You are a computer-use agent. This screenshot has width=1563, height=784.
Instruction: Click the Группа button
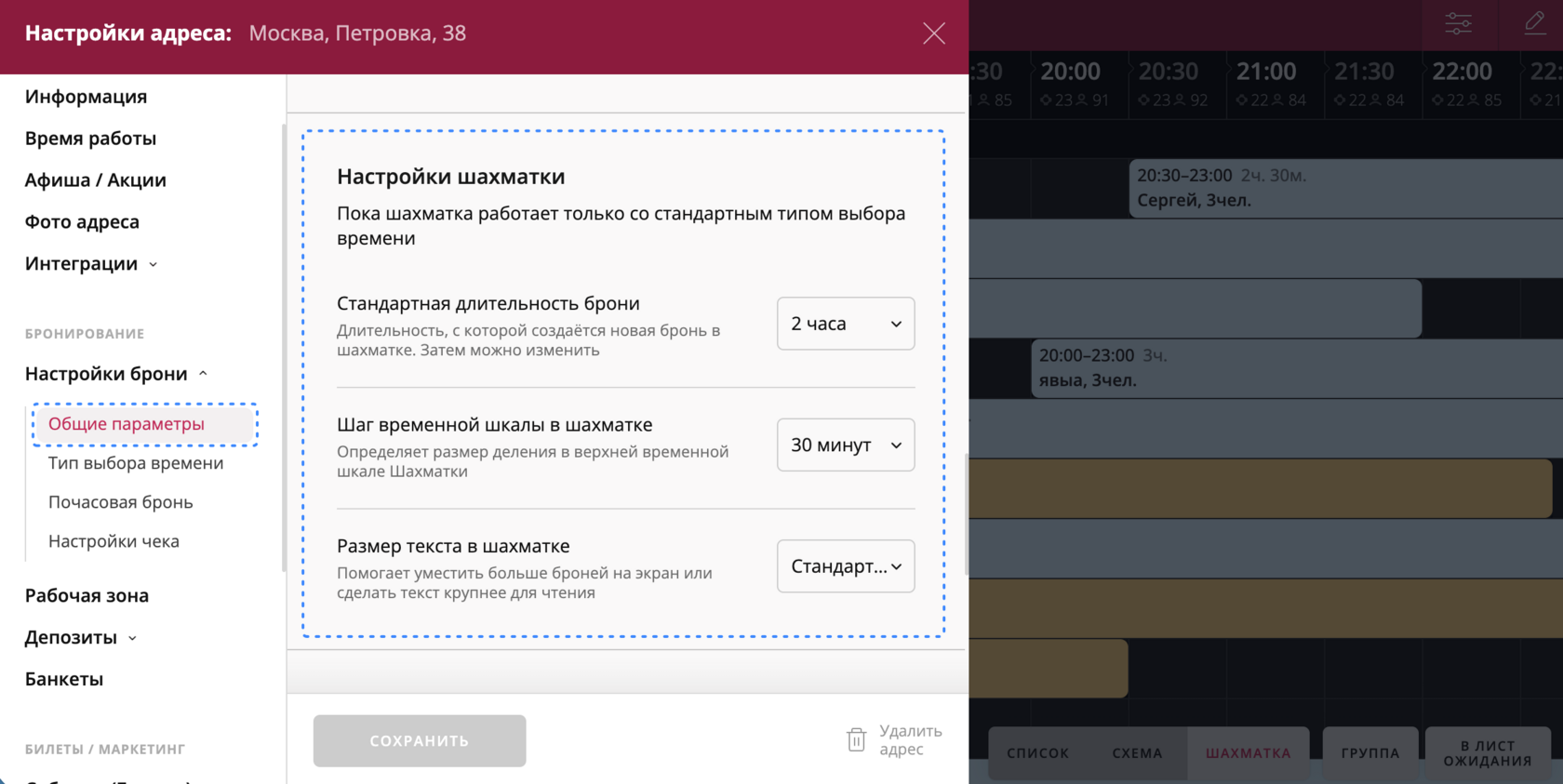pyautogui.click(x=1370, y=753)
